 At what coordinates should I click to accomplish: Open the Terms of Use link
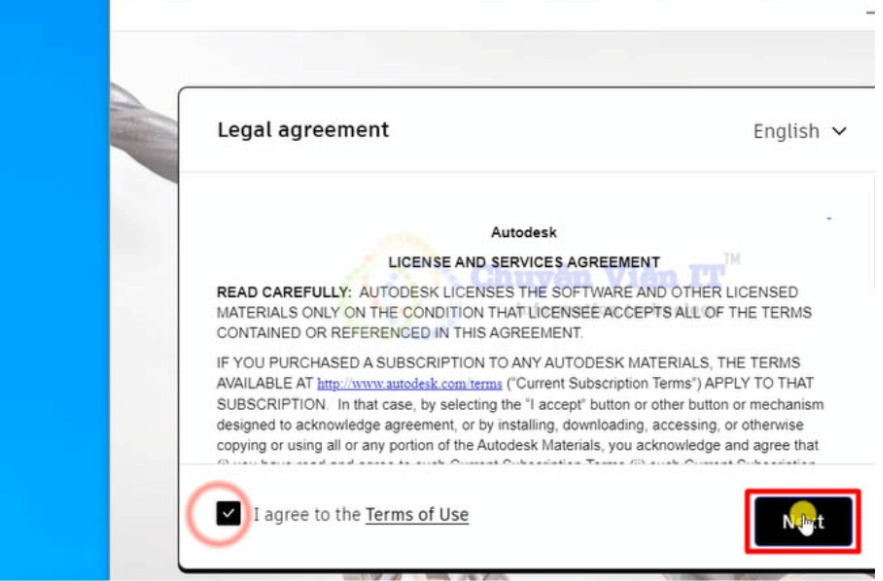point(416,515)
